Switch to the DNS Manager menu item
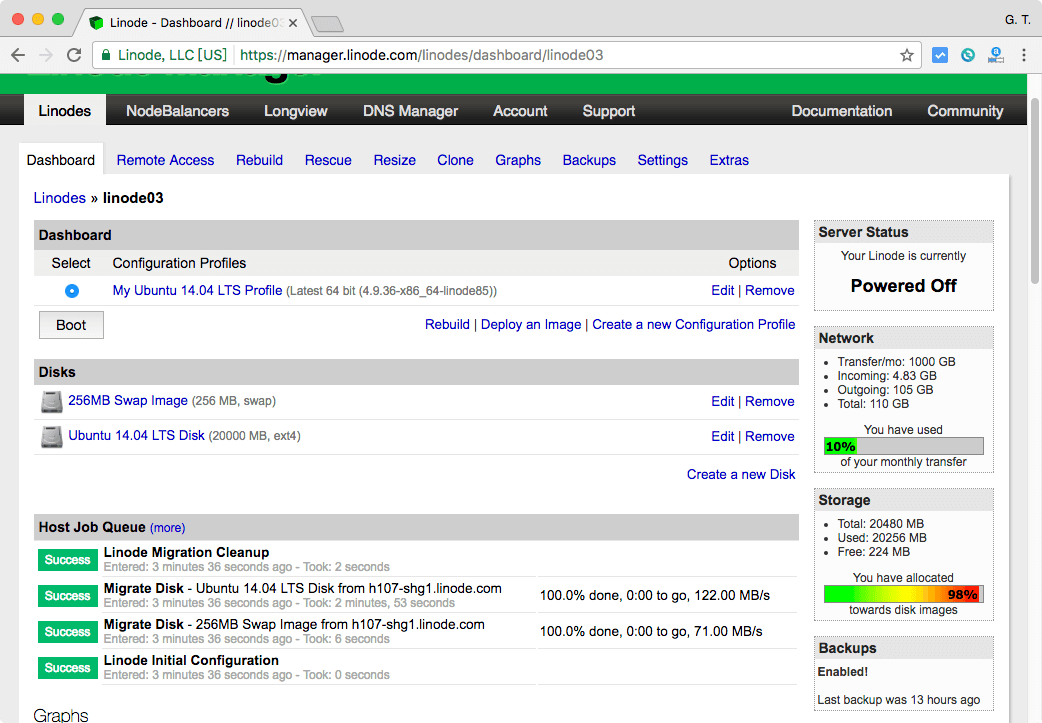Viewport: 1042px width, 723px height. [410, 111]
